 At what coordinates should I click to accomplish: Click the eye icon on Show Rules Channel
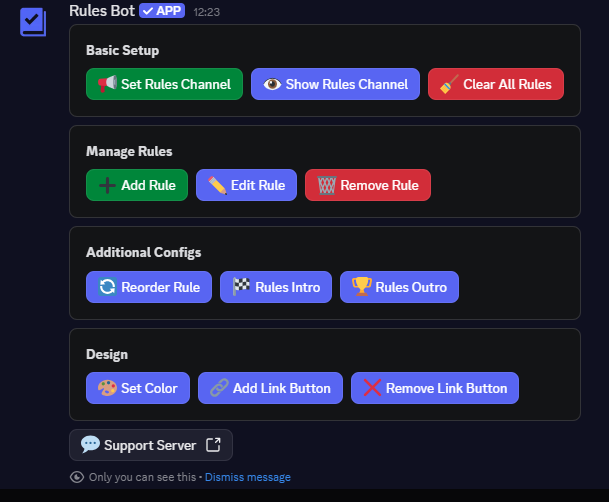272,84
